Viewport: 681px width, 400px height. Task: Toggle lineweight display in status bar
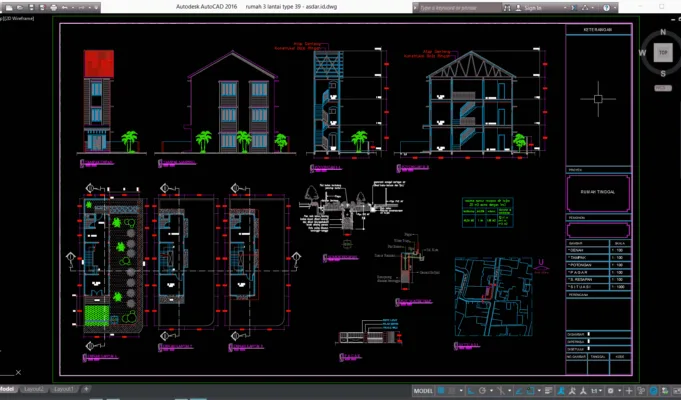548,391
